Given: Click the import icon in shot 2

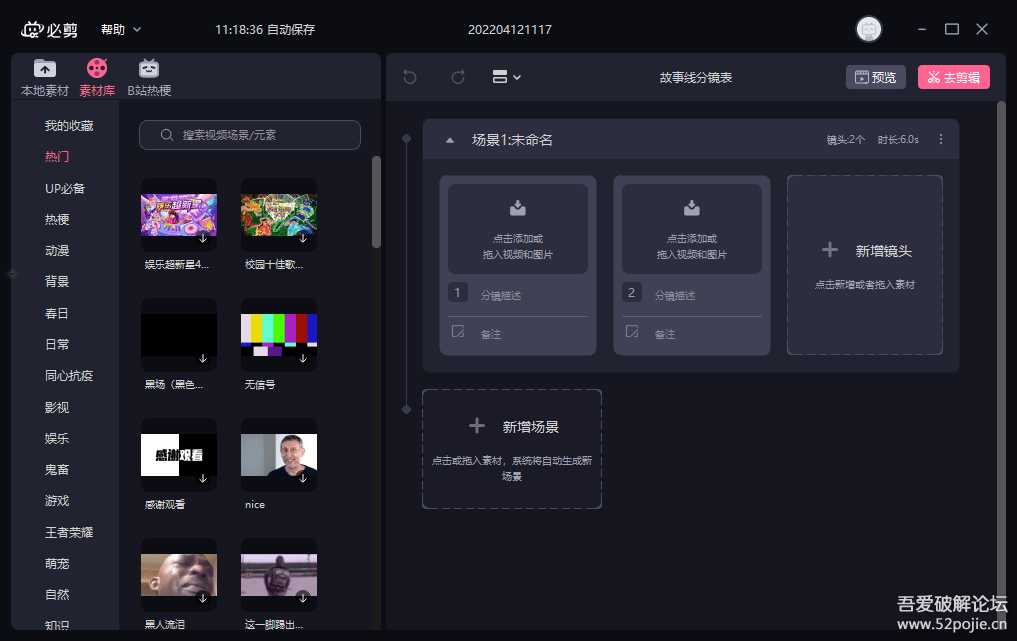Looking at the screenshot, I should 692,208.
